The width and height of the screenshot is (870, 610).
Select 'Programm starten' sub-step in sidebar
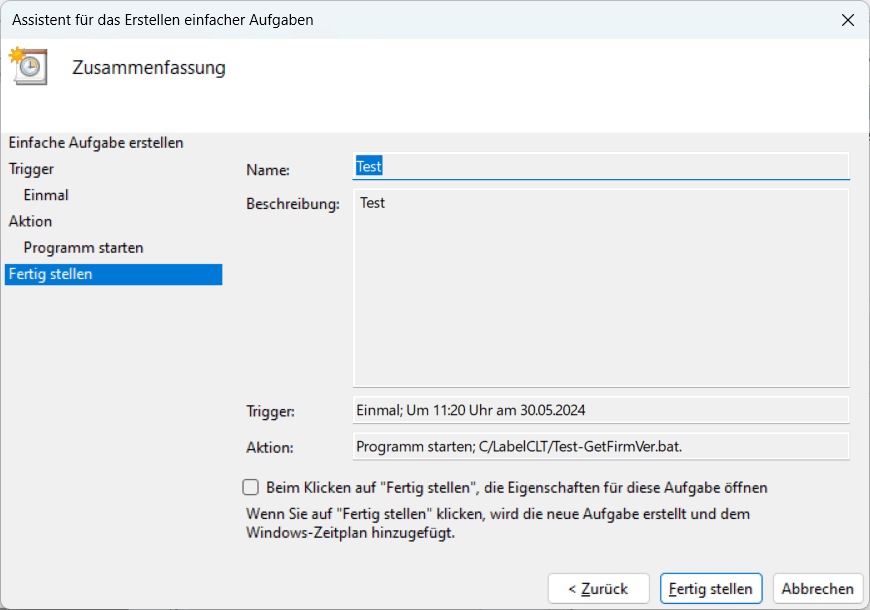tap(84, 247)
